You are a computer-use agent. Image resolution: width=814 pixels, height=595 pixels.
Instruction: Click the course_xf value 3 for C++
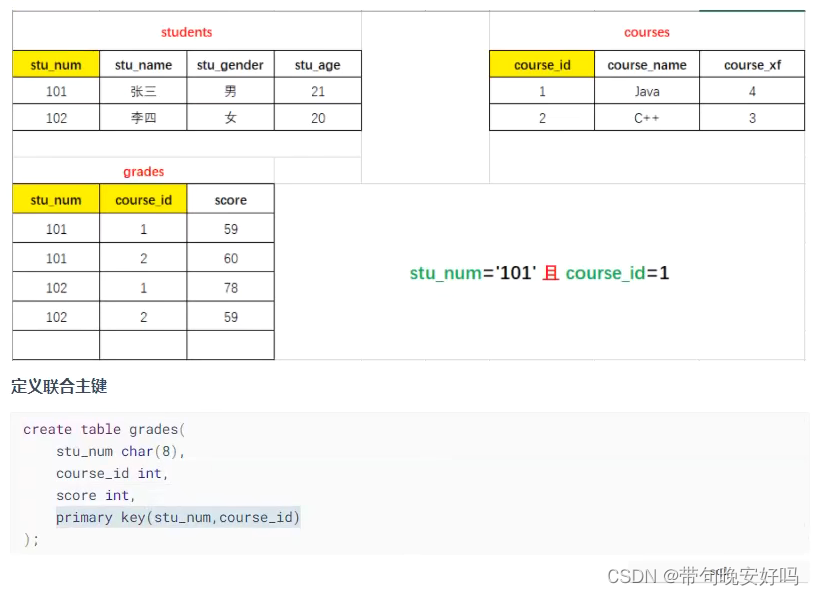[752, 118]
